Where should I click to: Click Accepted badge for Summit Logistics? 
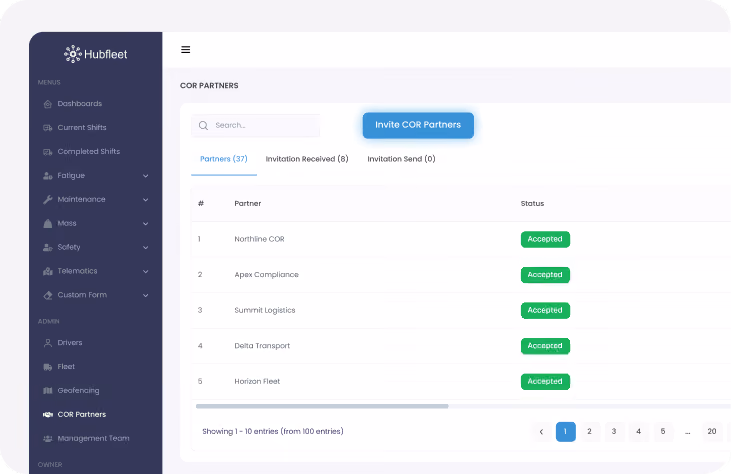tap(545, 310)
